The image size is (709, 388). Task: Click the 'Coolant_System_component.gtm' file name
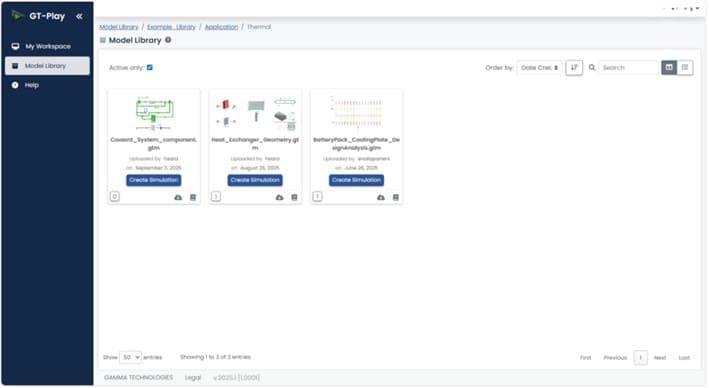point(154,144)
